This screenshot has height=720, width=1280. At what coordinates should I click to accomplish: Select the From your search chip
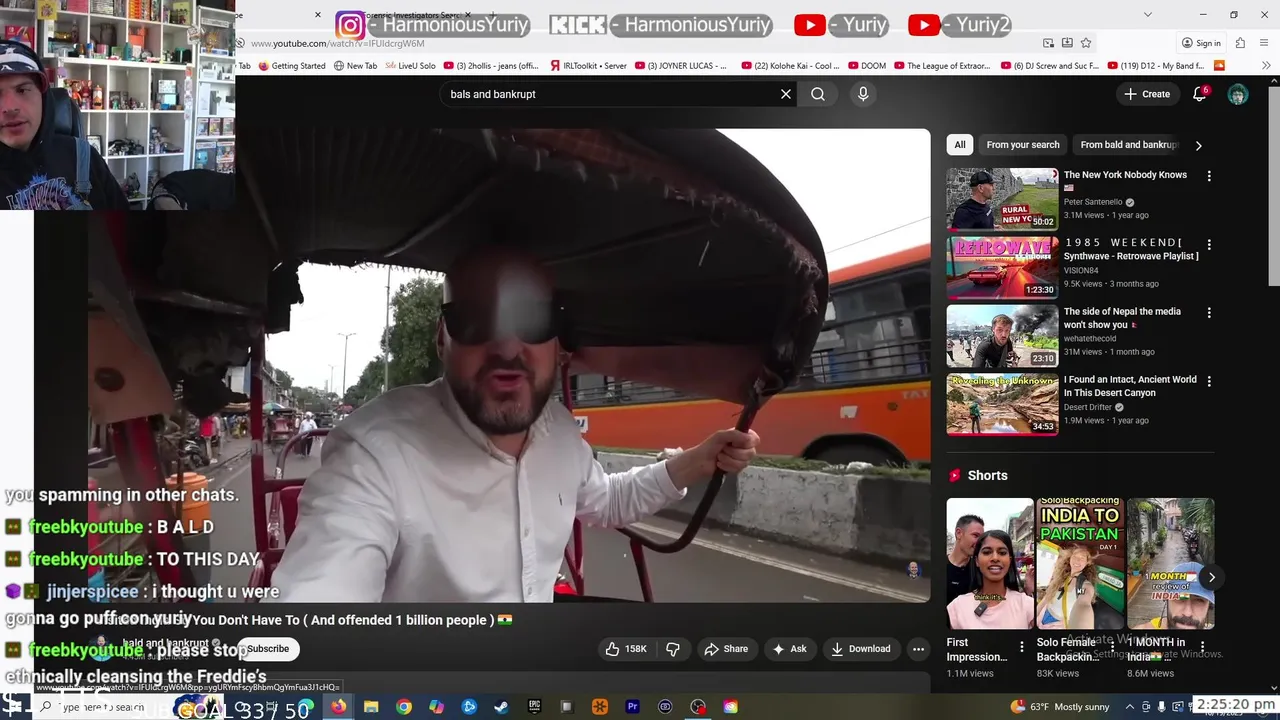(x=1023, y=145)
